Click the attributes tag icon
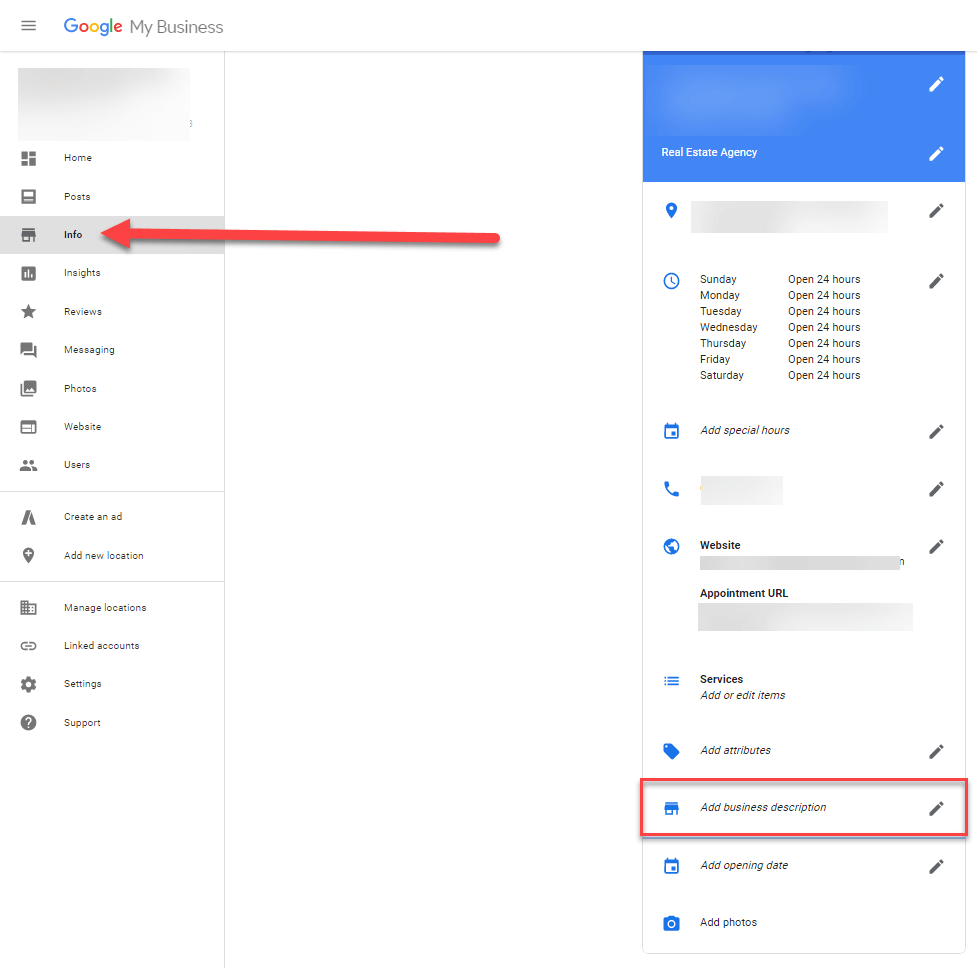The height and width of the screenshot is (968, 977). 671,751
